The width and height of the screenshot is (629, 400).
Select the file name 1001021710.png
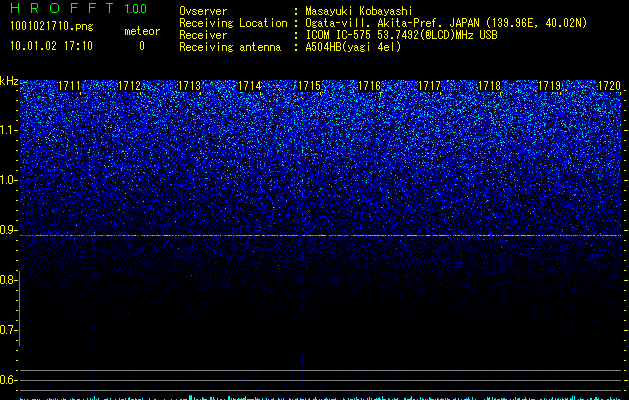[x=52, y=26]
